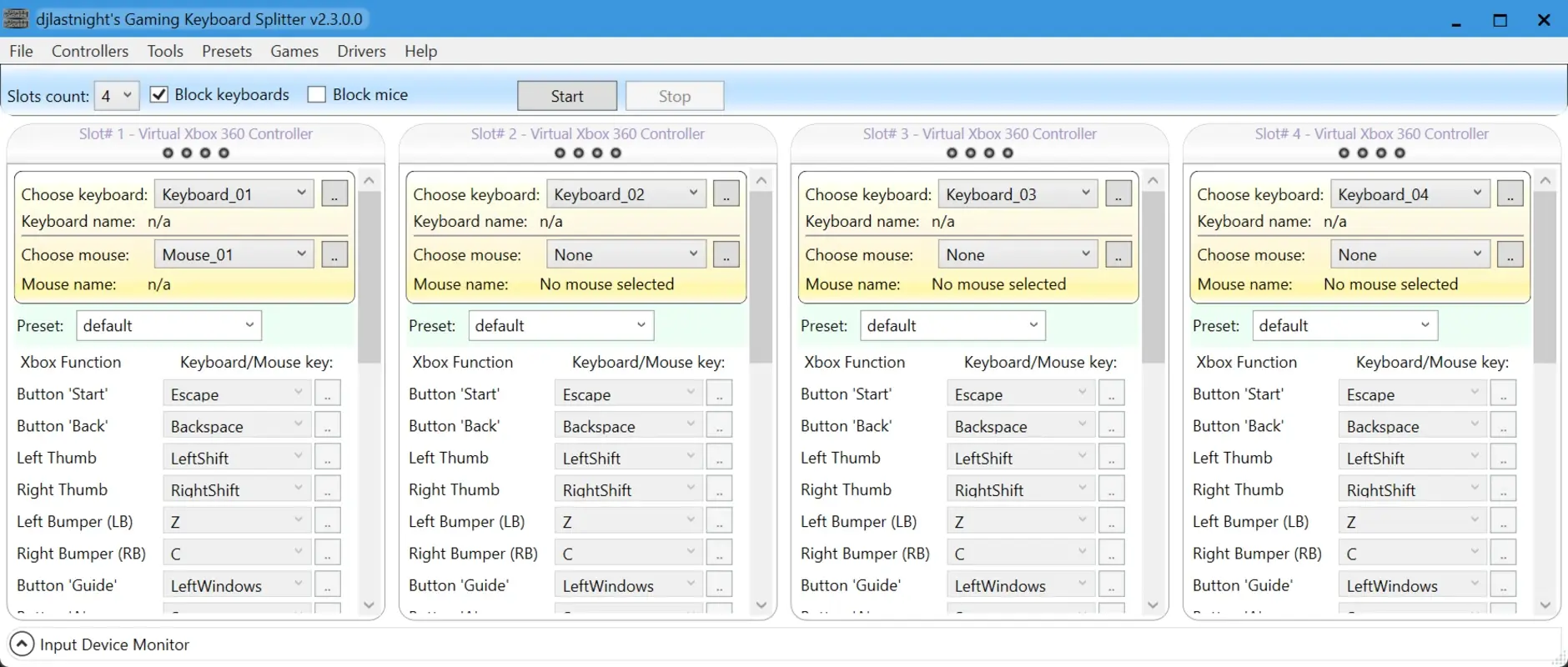Screen dimensions: 1568x667
Task: Open the Drivers menu
Action: pos(361,51)
